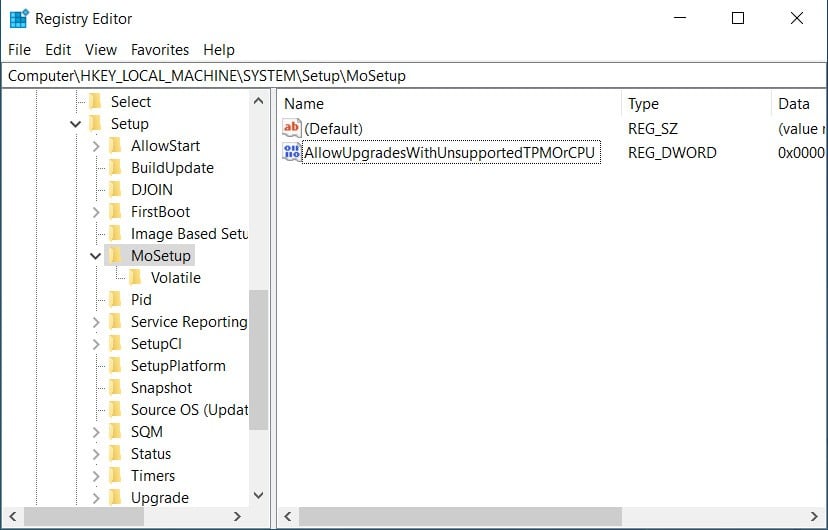828x530 pixels.
Task: Select the BuildUpdate key label
Action: click(x=172, y=168)
